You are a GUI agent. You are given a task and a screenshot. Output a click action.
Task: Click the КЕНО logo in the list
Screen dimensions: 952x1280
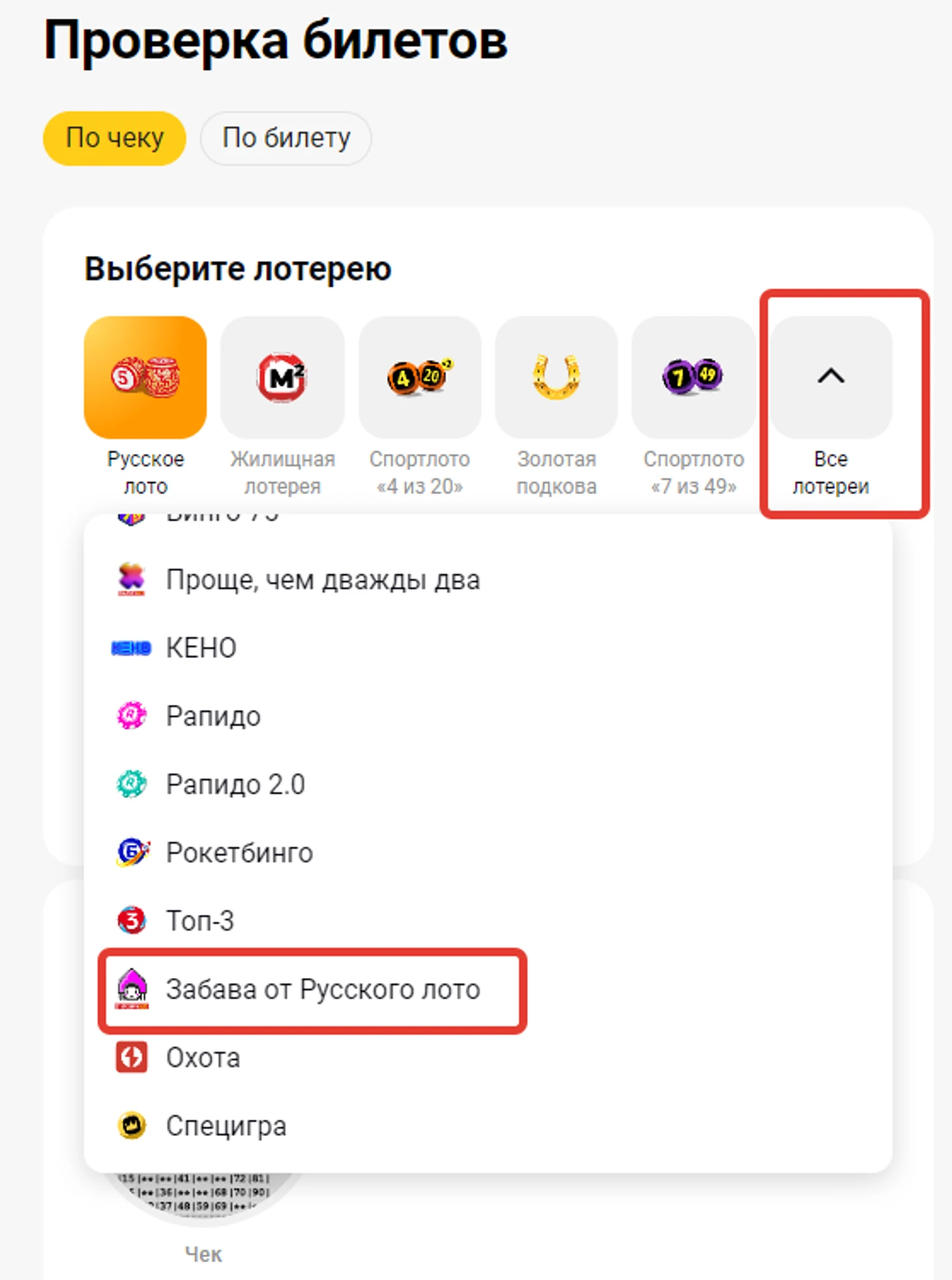point(131,648)
